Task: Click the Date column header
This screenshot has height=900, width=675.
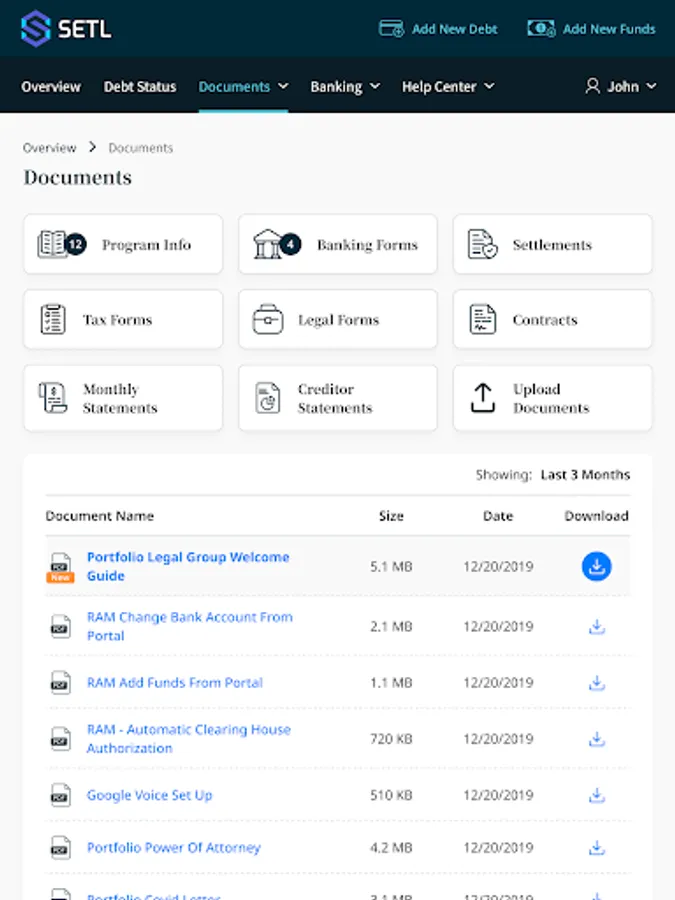Action: point(498,516)
